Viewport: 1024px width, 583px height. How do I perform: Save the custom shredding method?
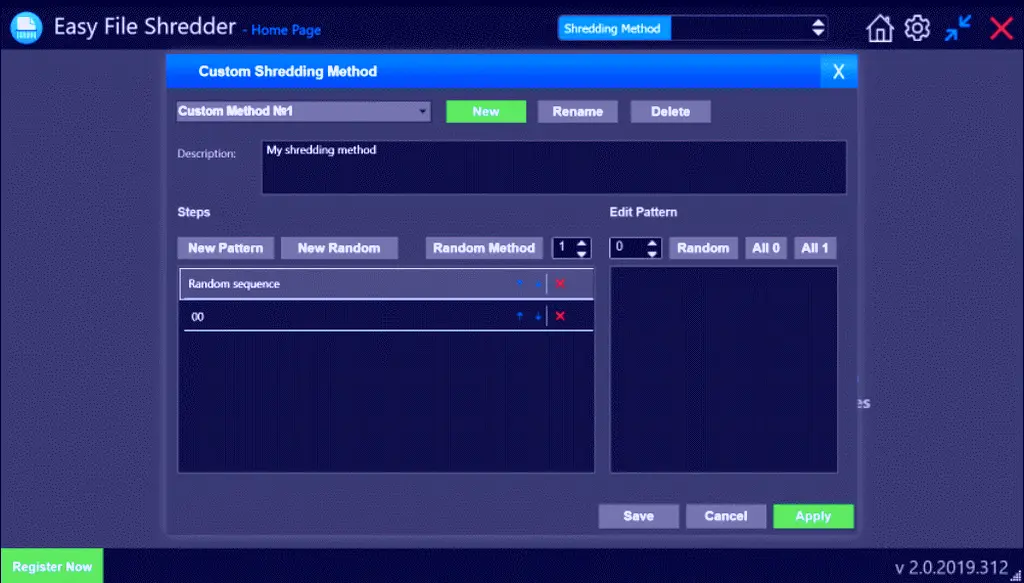click(x=639, y=516)
